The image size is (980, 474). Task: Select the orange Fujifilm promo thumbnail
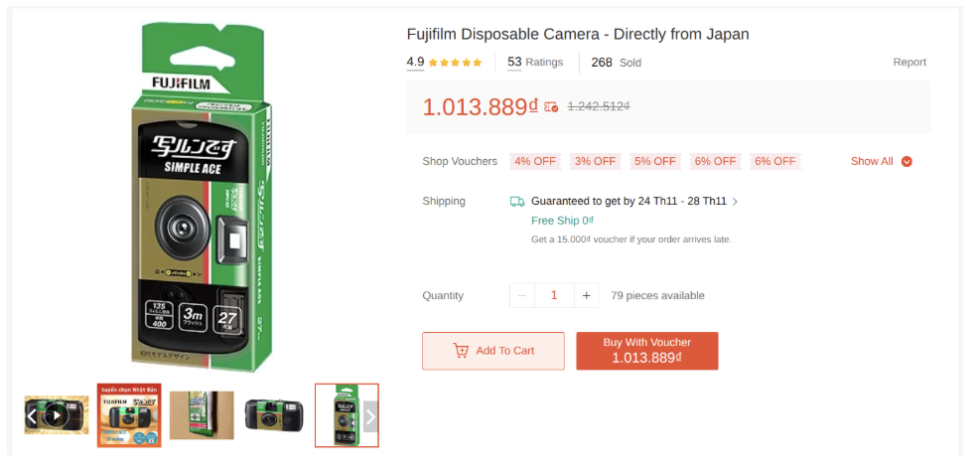[x=129, y=414]
